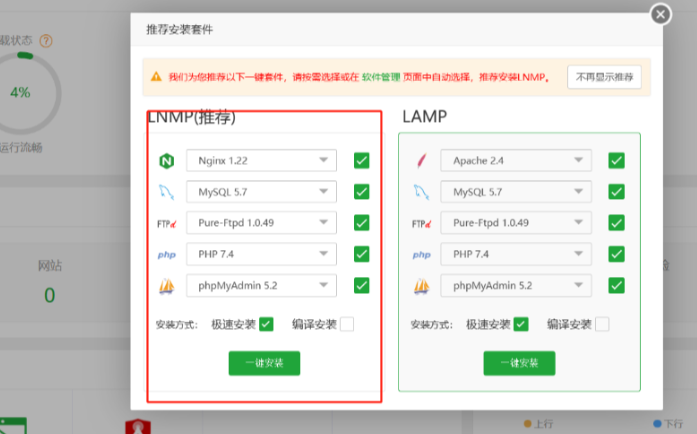Image resolution: width=697 pixels, height=434 pixels.
Task: Click the FTP icon in LNMP column
Action: 167,224
